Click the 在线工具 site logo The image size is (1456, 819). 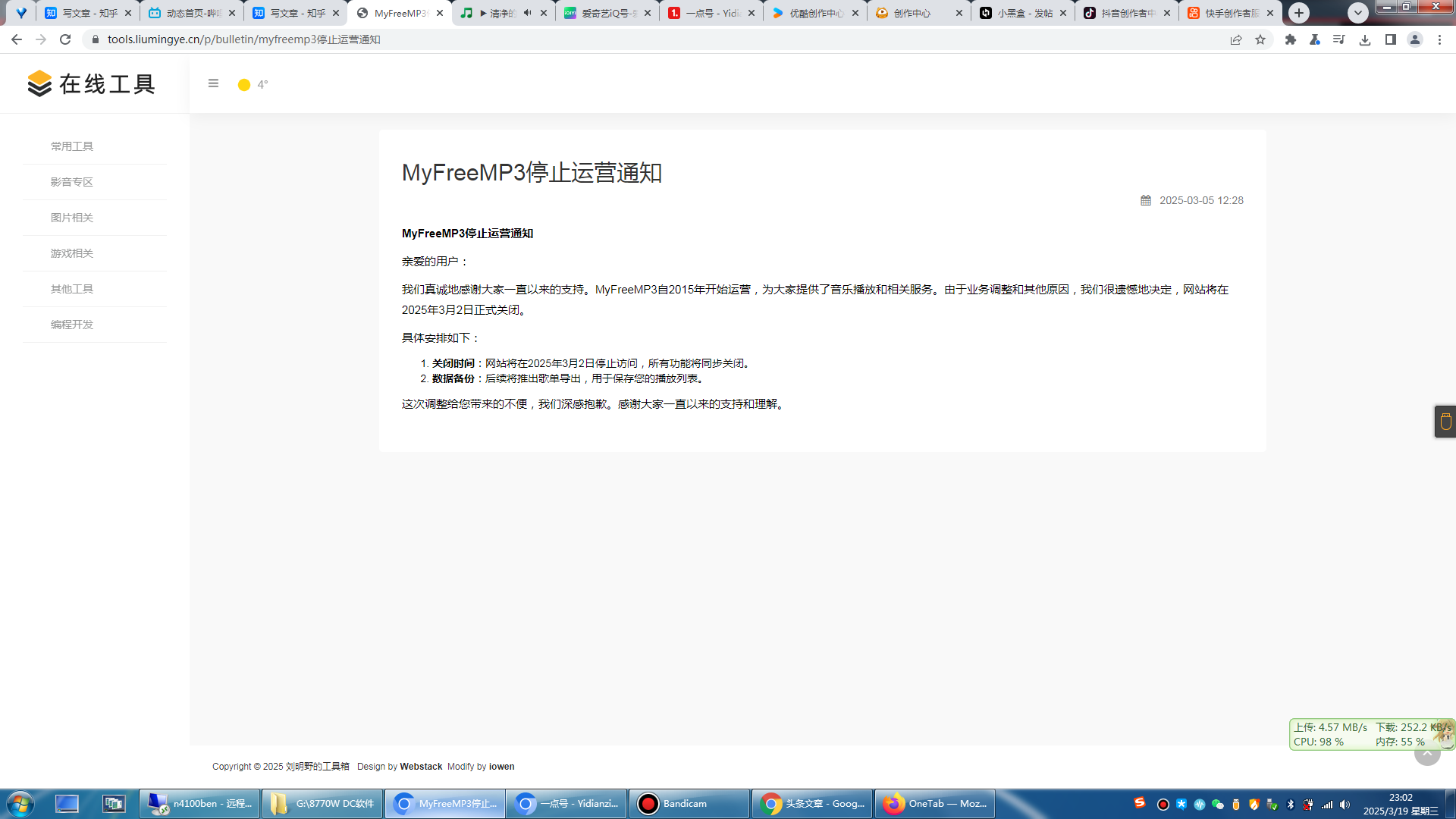coord(91,83)
